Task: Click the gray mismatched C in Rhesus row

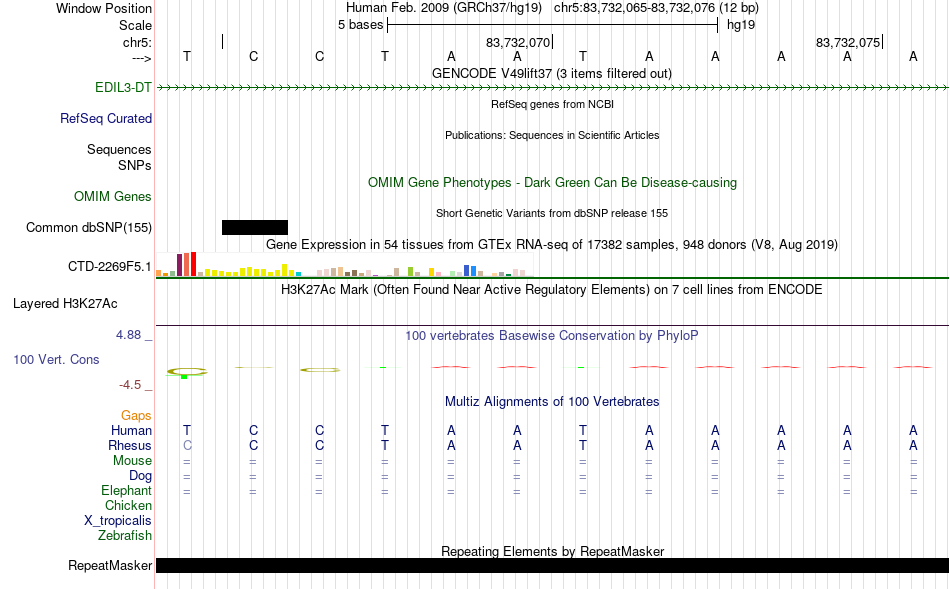Action: (x=187, y=445)
